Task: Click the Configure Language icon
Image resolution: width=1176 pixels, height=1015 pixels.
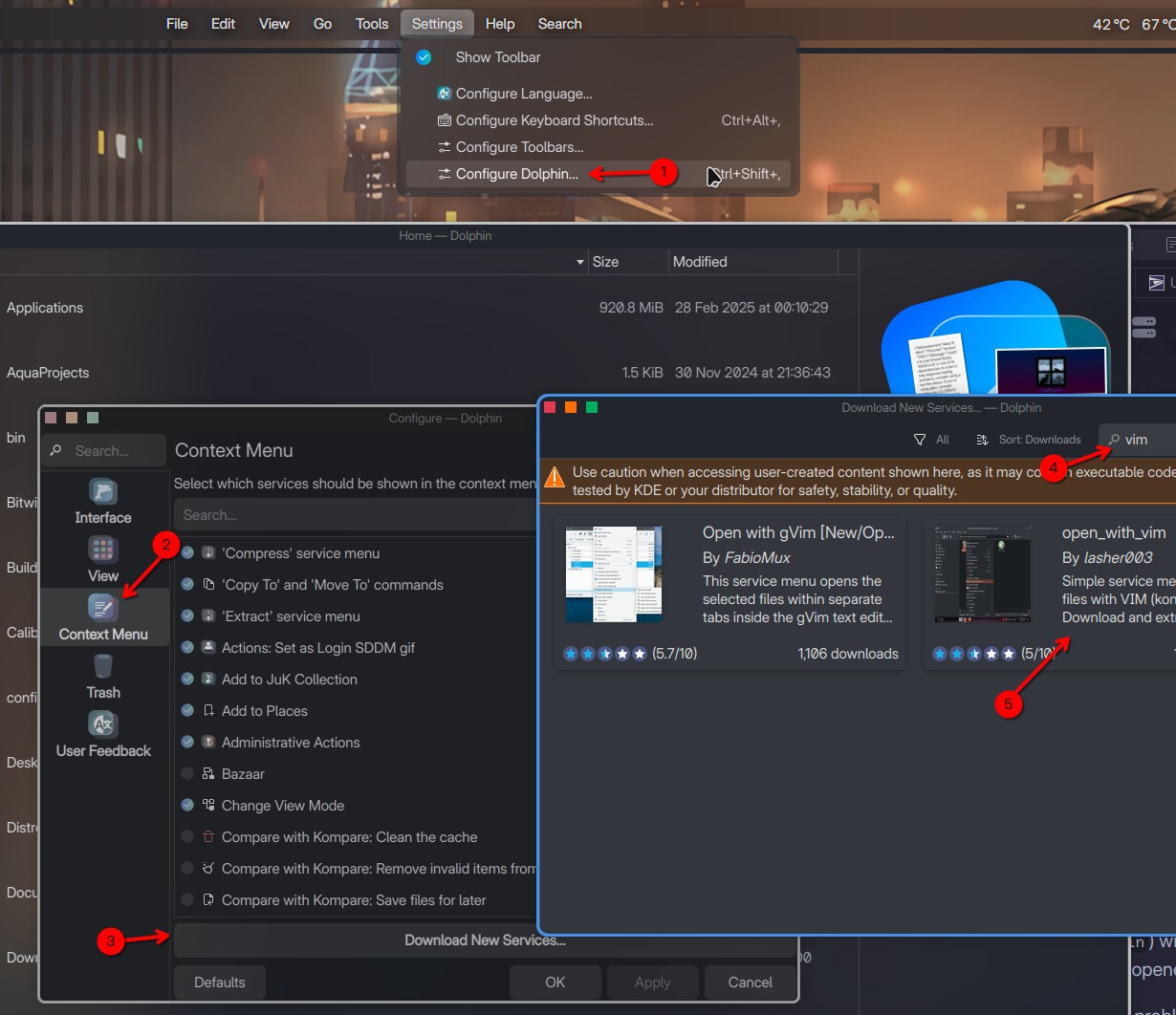Action: 444,94
